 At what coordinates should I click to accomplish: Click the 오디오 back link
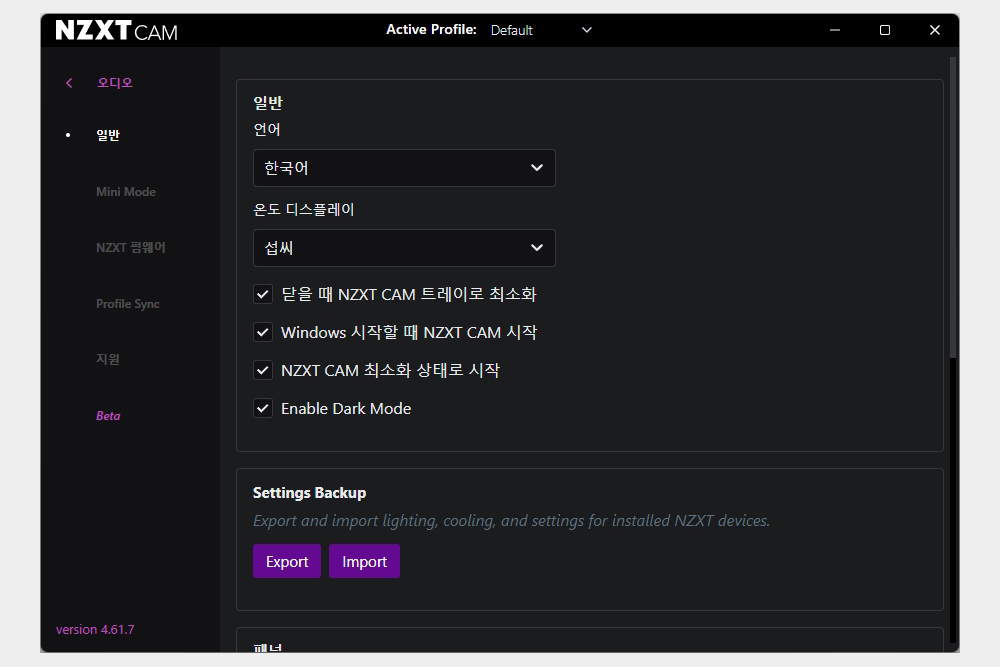coord(115,83)
